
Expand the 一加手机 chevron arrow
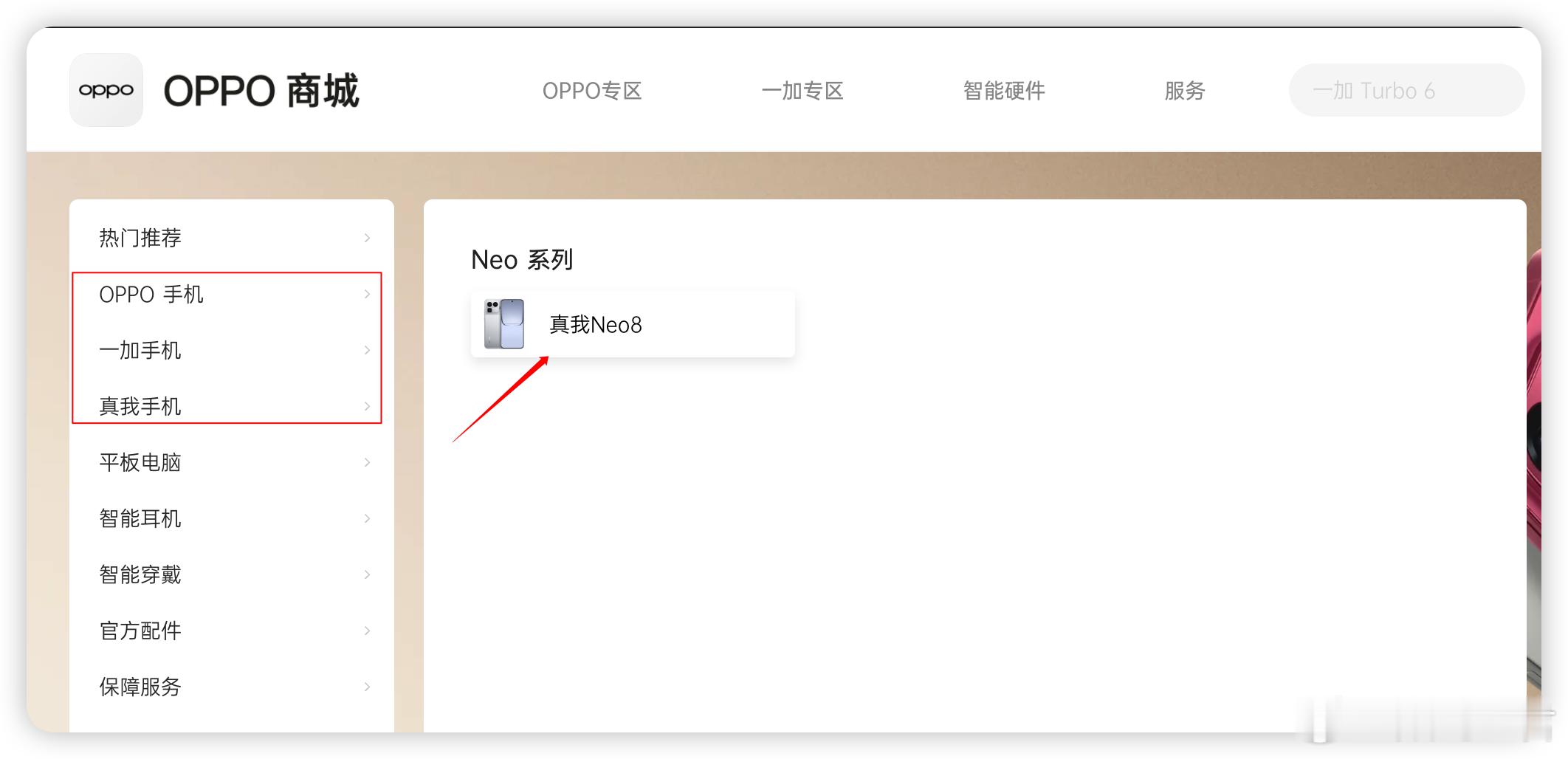367,350
